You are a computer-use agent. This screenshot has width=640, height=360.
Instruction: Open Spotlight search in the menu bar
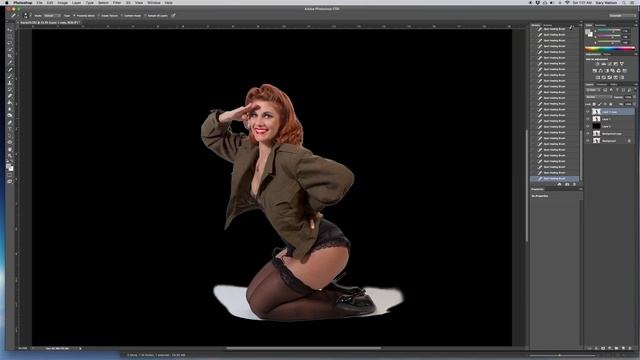point(624,2)
